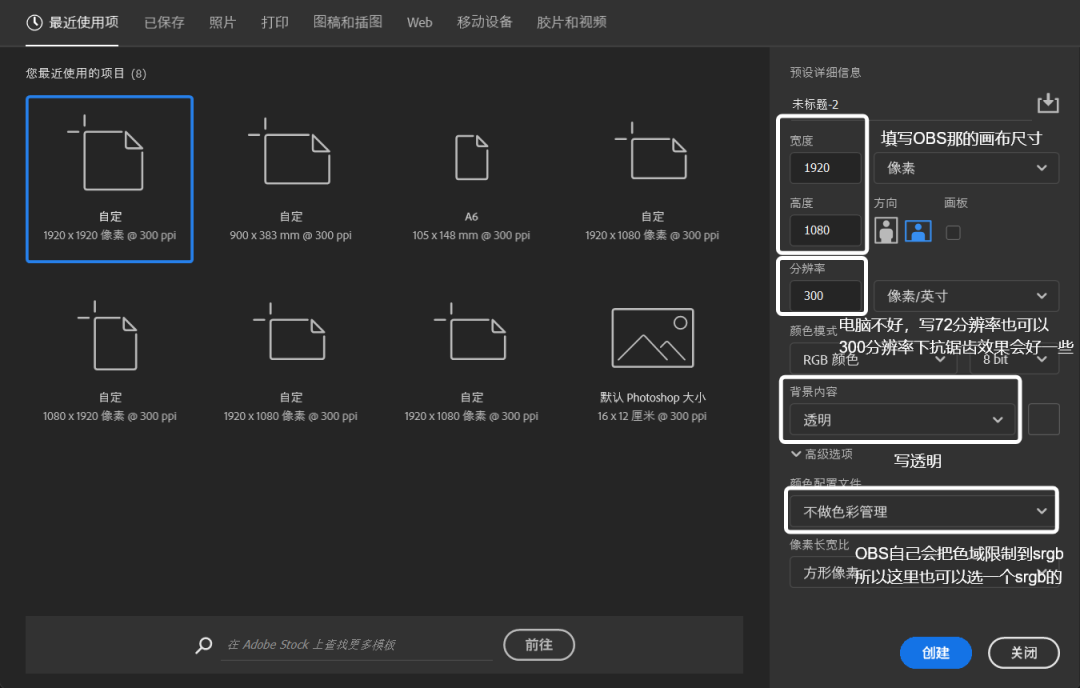
Task: Click the save preset icon next to 未标题-2
Action: point(1047,103)
